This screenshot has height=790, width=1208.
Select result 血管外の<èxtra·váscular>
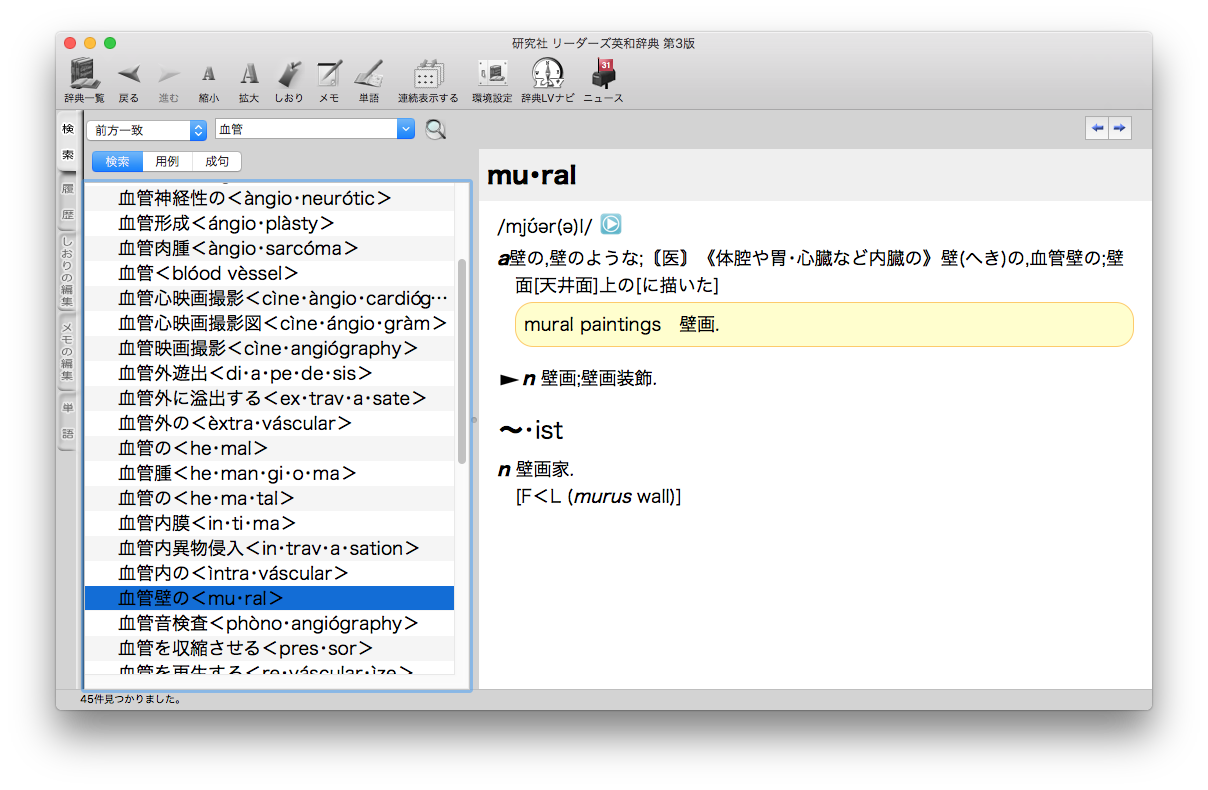[x=269, y=423]
